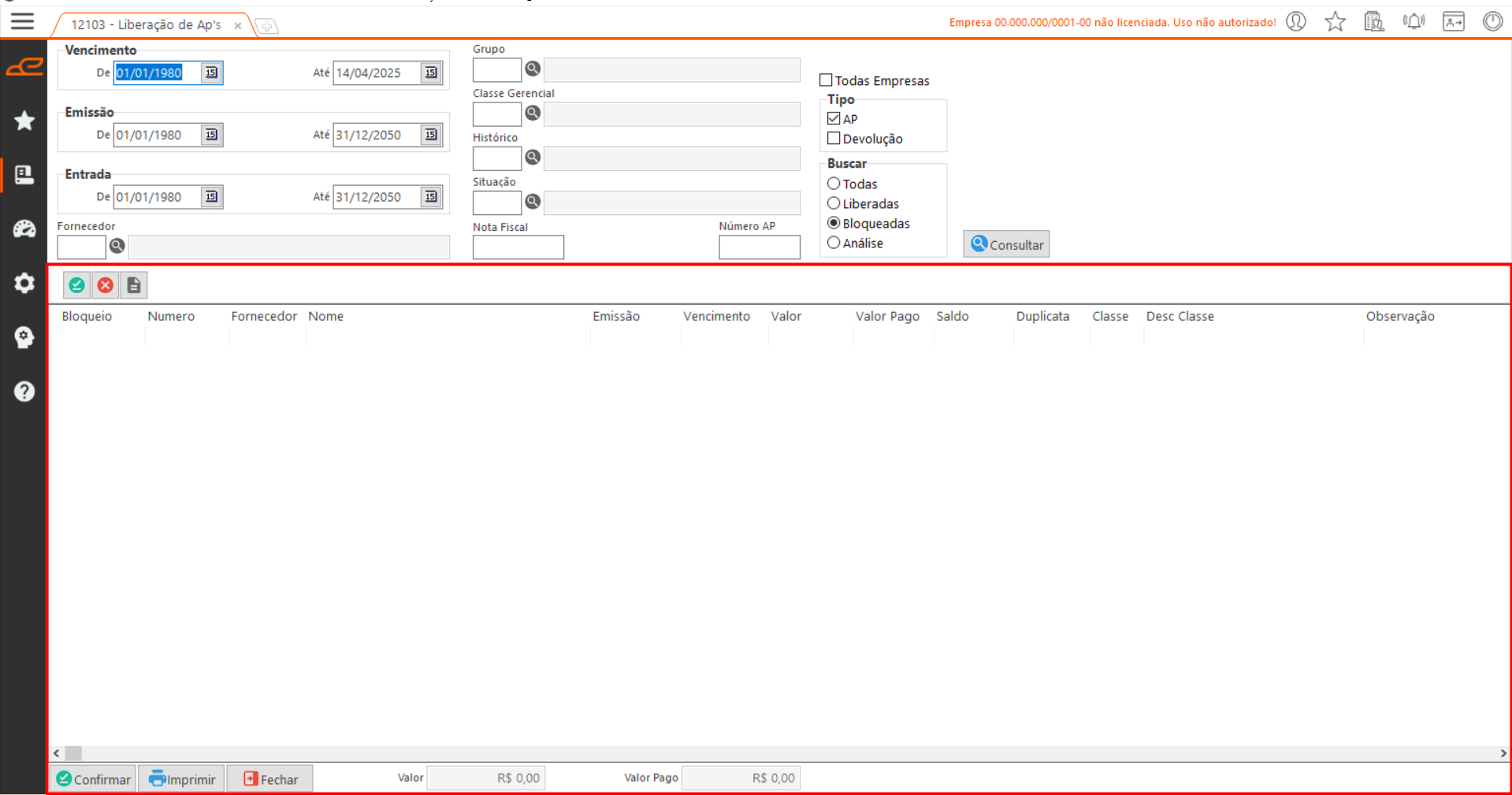Open the sidebar dashboard gauge icon

coord(24,228)
